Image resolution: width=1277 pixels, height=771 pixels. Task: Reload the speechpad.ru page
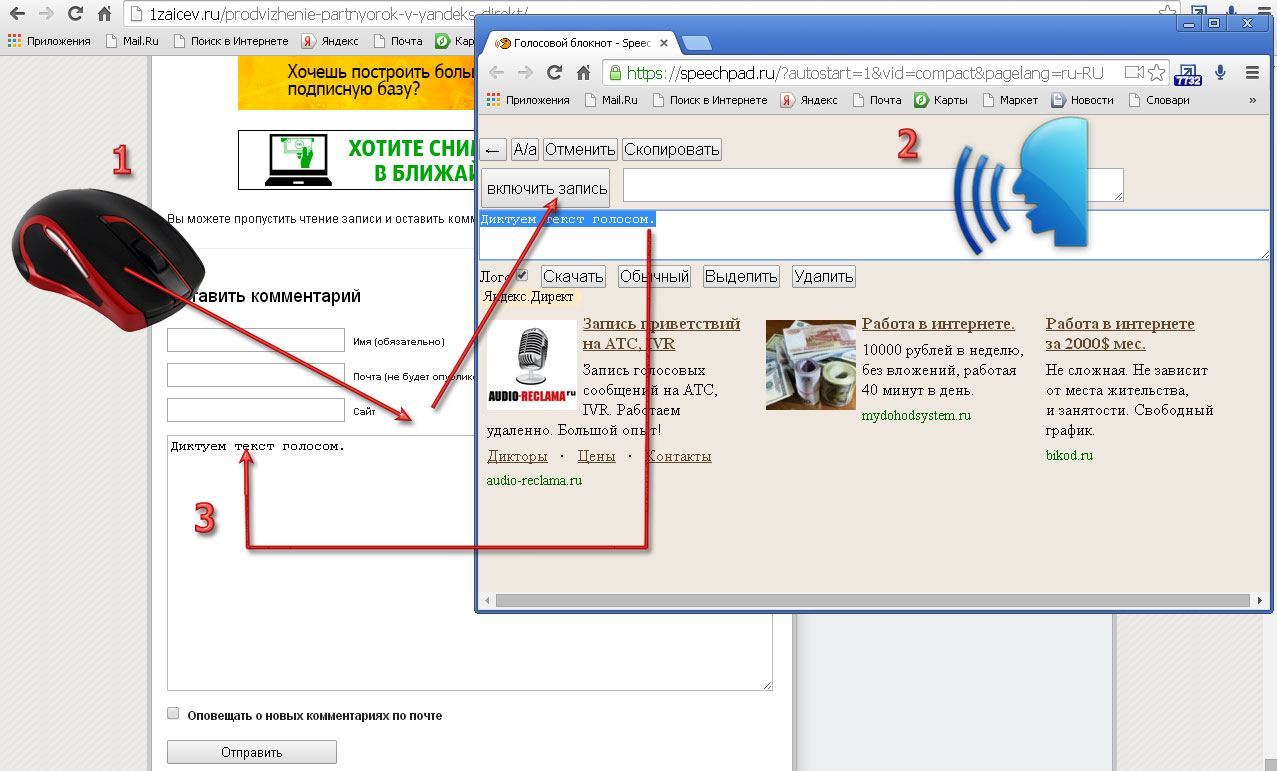tap(554, 73)
